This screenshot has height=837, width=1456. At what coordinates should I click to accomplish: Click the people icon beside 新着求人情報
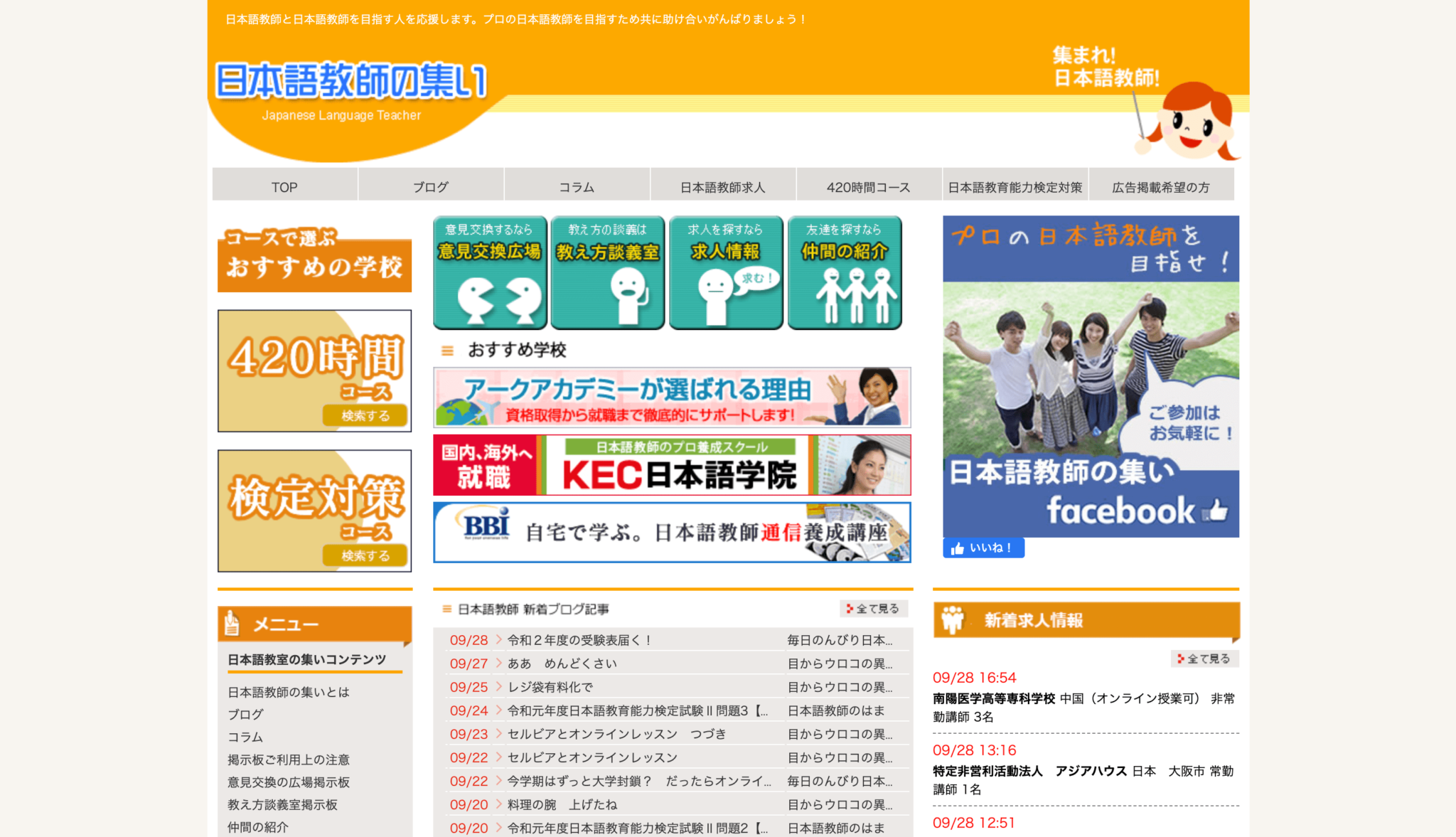952,620
